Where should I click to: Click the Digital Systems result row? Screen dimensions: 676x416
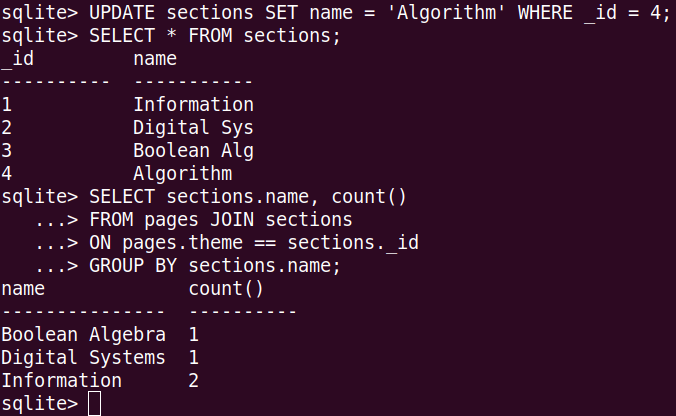pyautogui.click(x=83, y=357)
